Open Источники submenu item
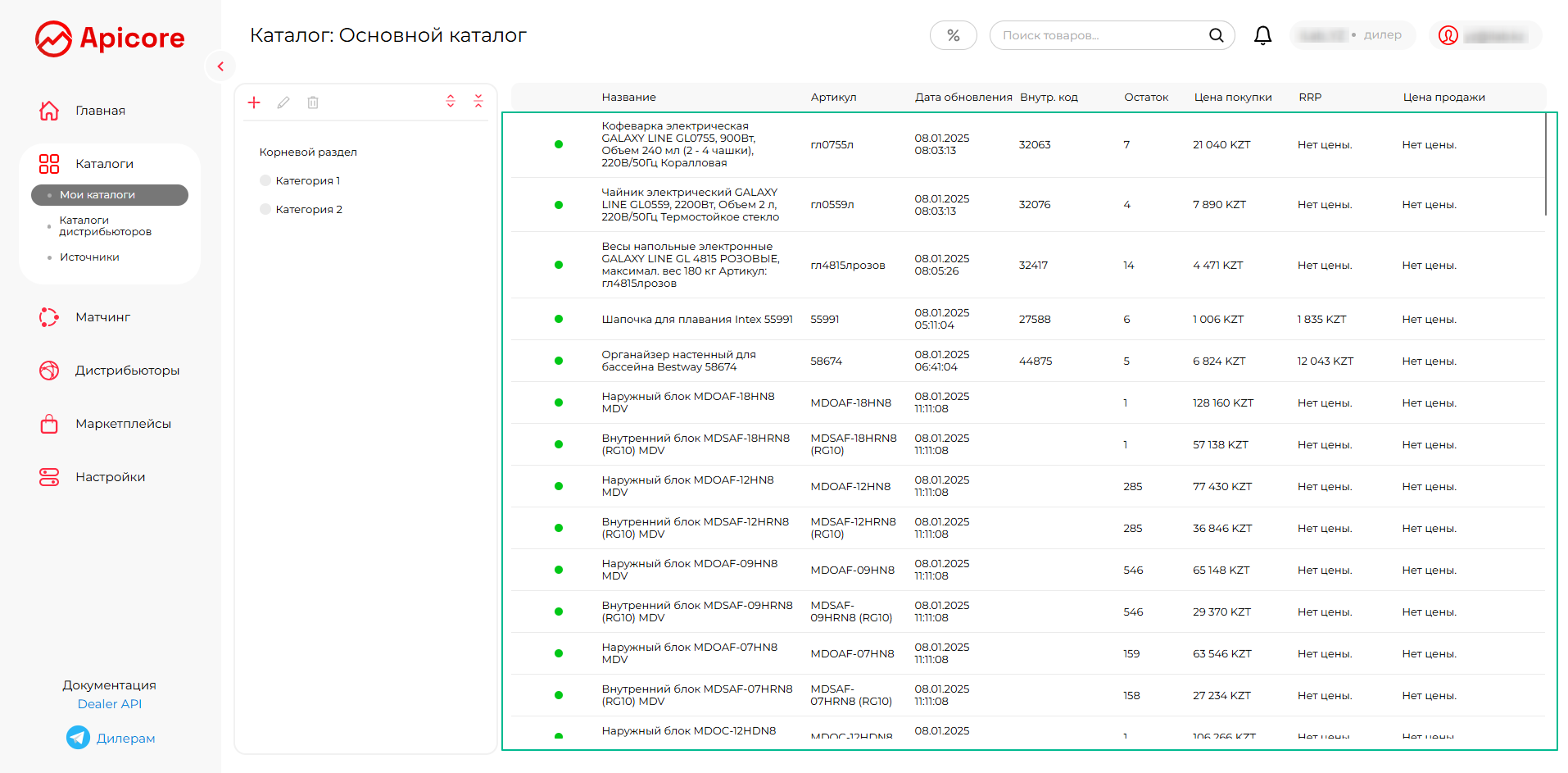1568x773 pixels. (89, 257)
